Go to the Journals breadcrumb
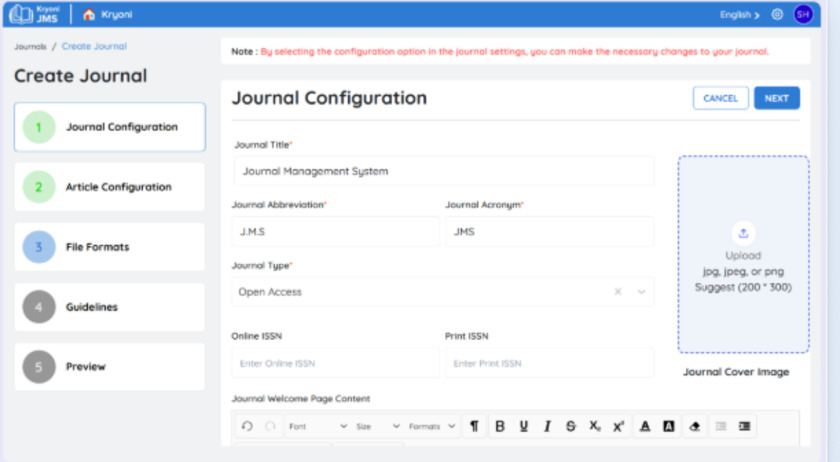Image resolution: width=840 pixels, height=462 pixels. [x=31, y=47]
